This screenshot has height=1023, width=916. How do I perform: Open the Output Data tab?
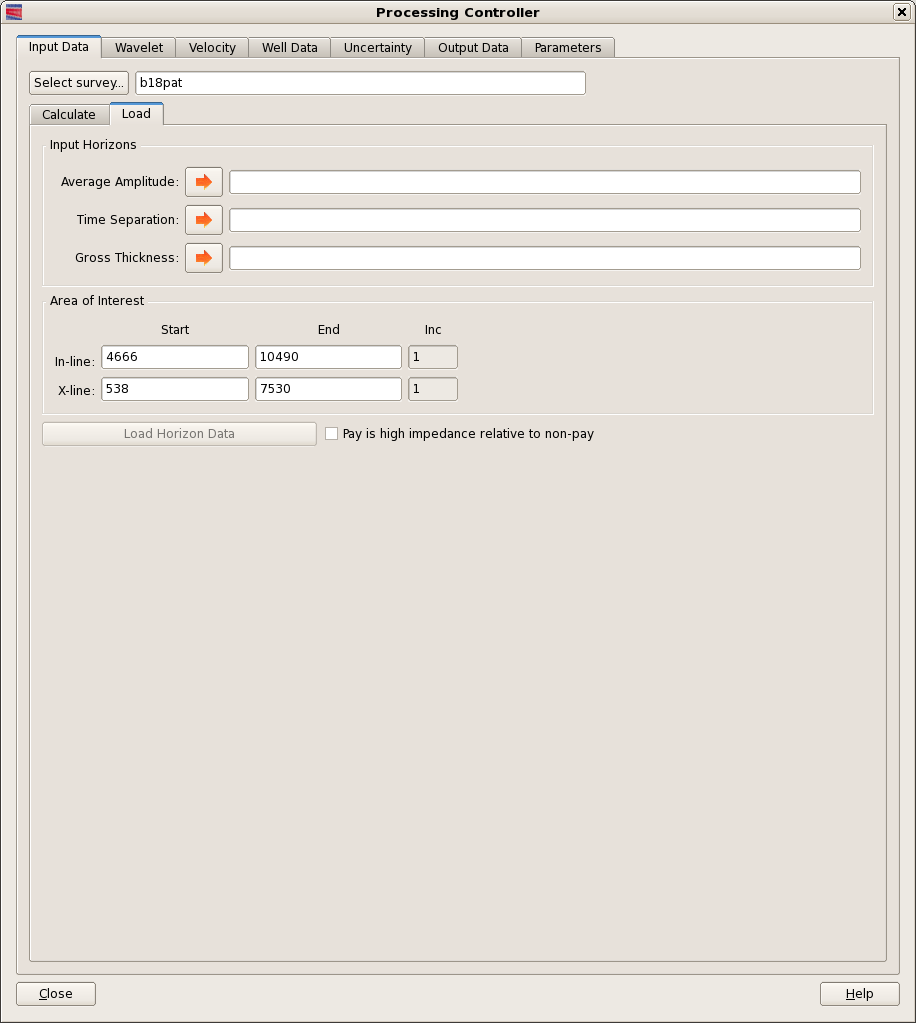point(473,48)
